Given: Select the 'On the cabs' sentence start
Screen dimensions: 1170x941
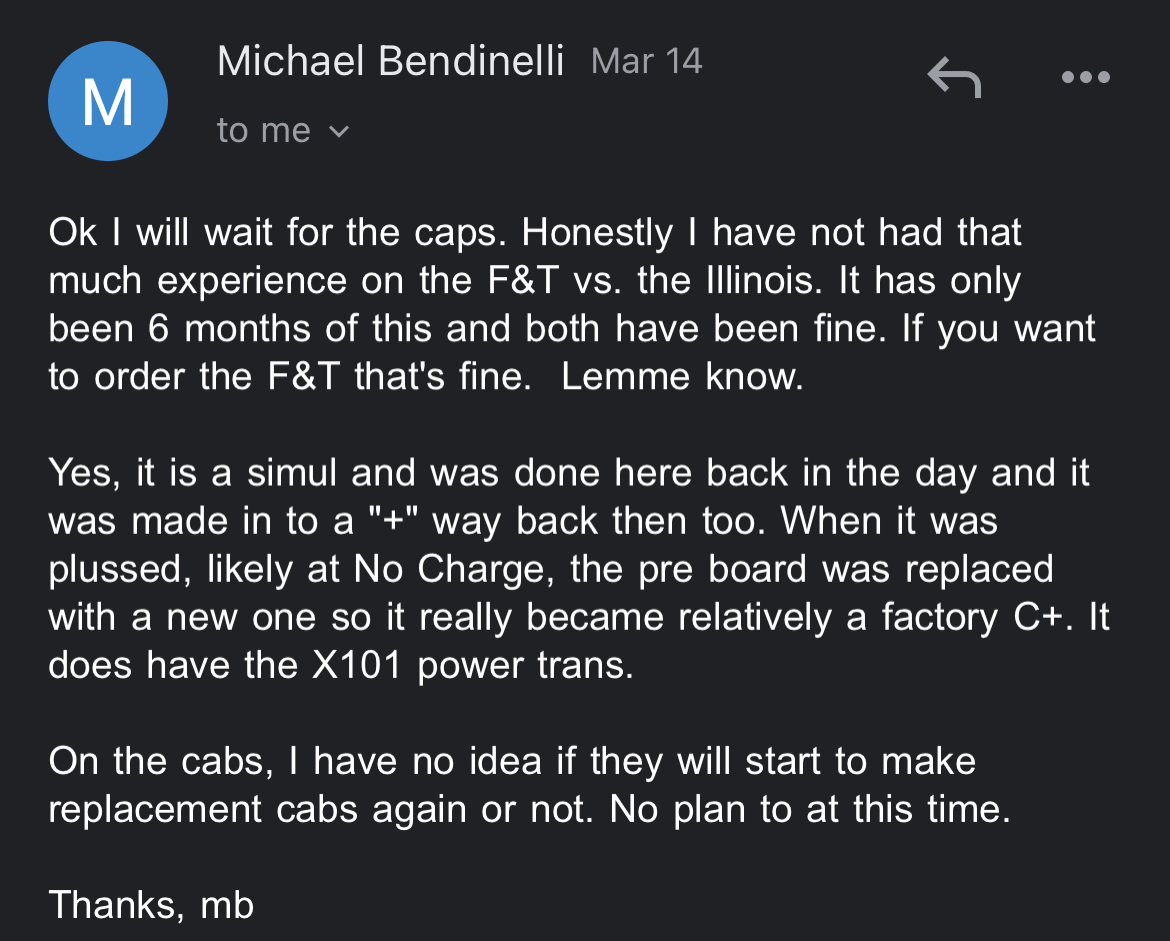Looking at the screenshot, I should pyautogui.click(x=161, y=761).
